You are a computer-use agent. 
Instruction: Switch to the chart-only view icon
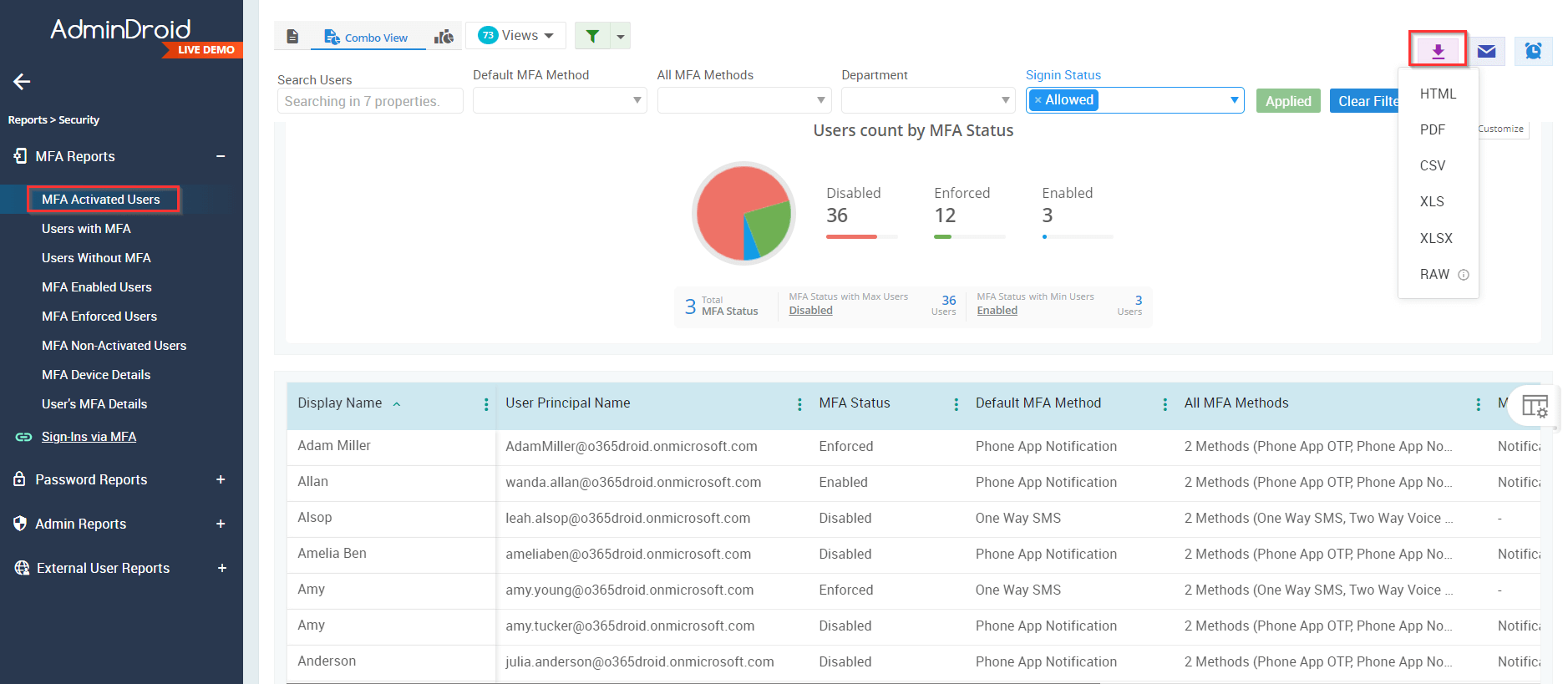444,37
